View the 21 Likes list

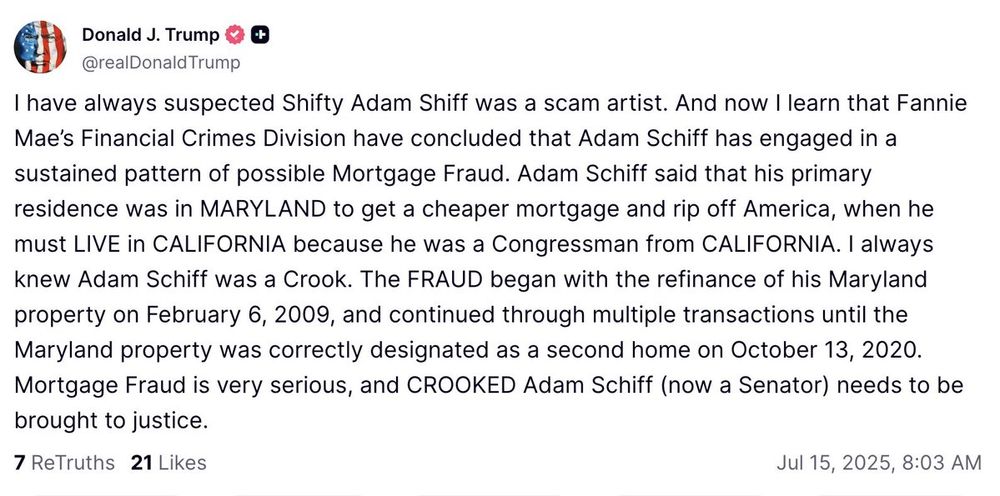(x=168, y=462)
